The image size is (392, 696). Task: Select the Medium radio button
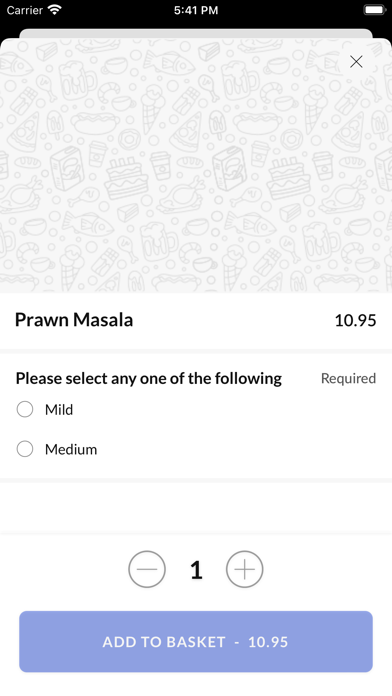[25, 449]
